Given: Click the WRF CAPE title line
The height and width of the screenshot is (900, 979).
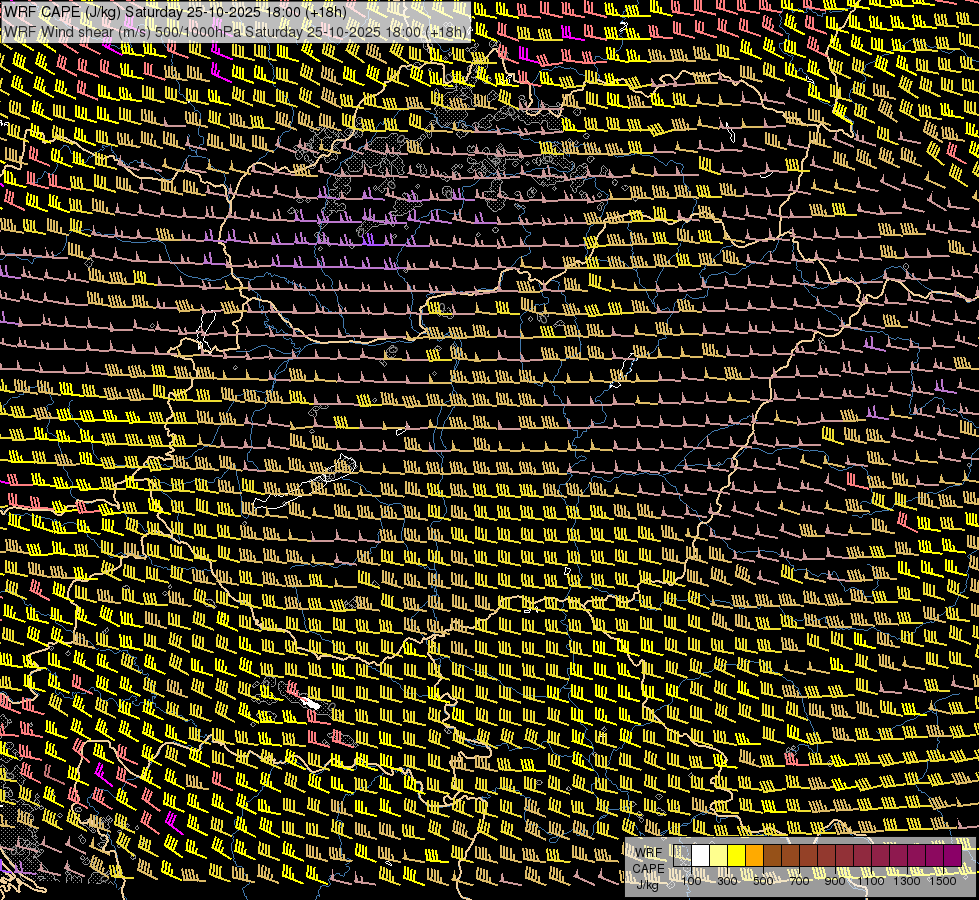Looking at the screenshot, I should [175, 12].
